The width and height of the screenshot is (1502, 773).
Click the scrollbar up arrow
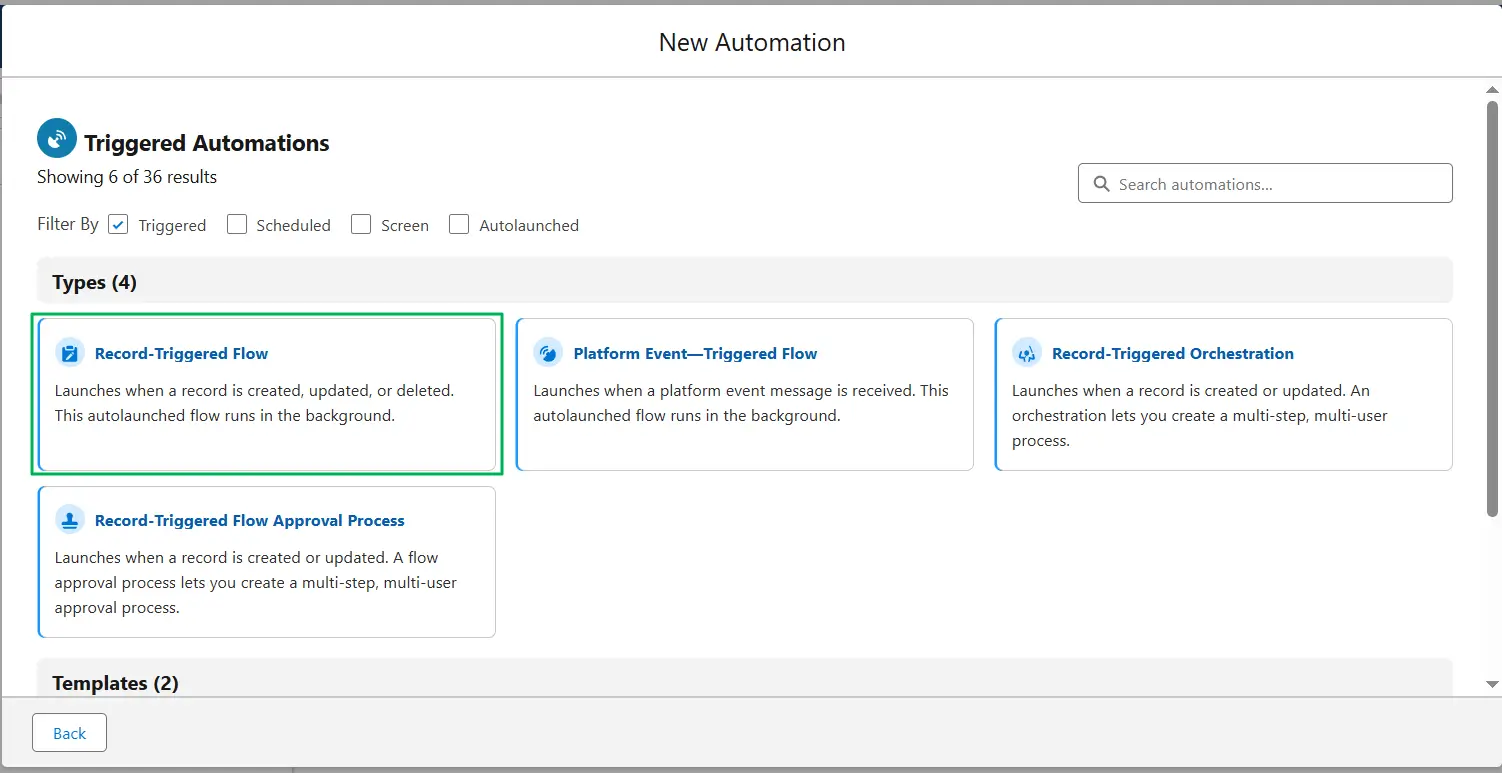tap(1491, 89)
